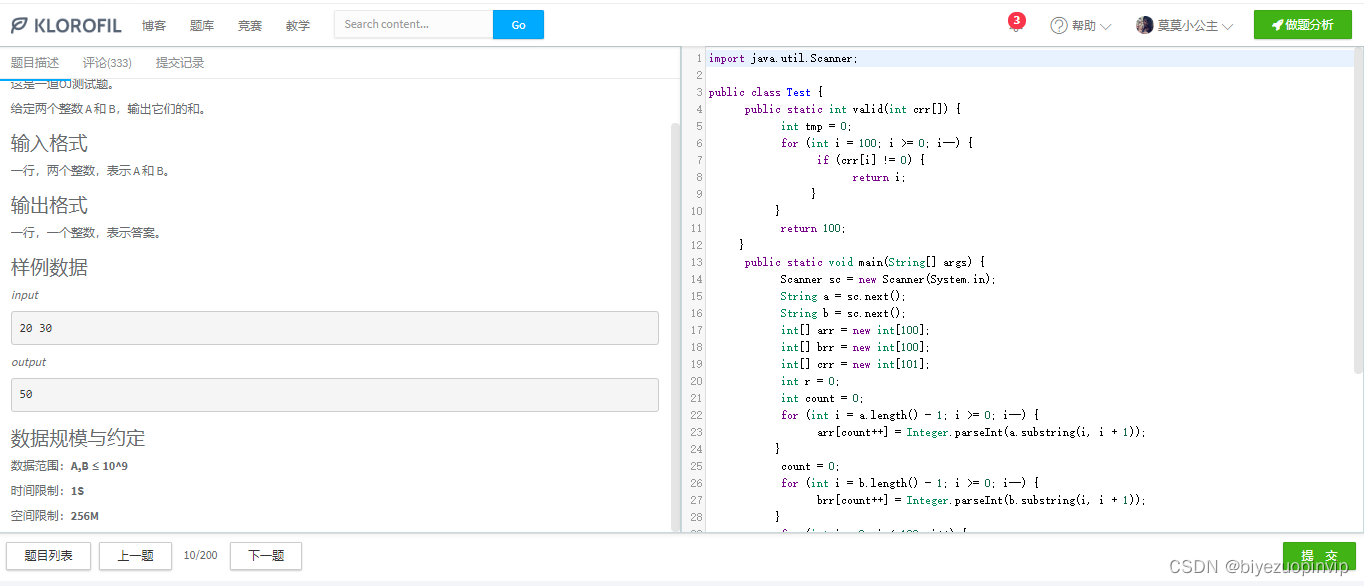Click the 样例数据 heading
This screenshot has height=586, width=1364.
pos(49,267)
